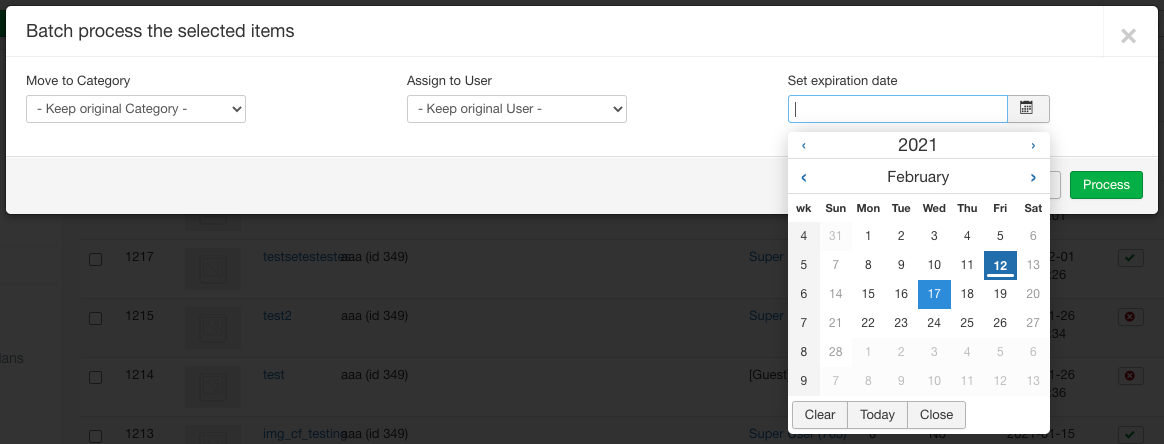Choose February 19 in the calendar
The width and height of the screenshot is (1164, 444).
(x=1000, y=294)
